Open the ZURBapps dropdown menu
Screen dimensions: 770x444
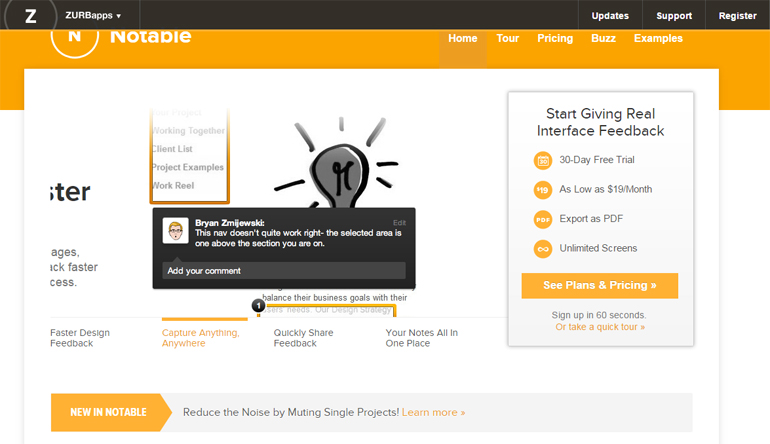click(93, 15)
